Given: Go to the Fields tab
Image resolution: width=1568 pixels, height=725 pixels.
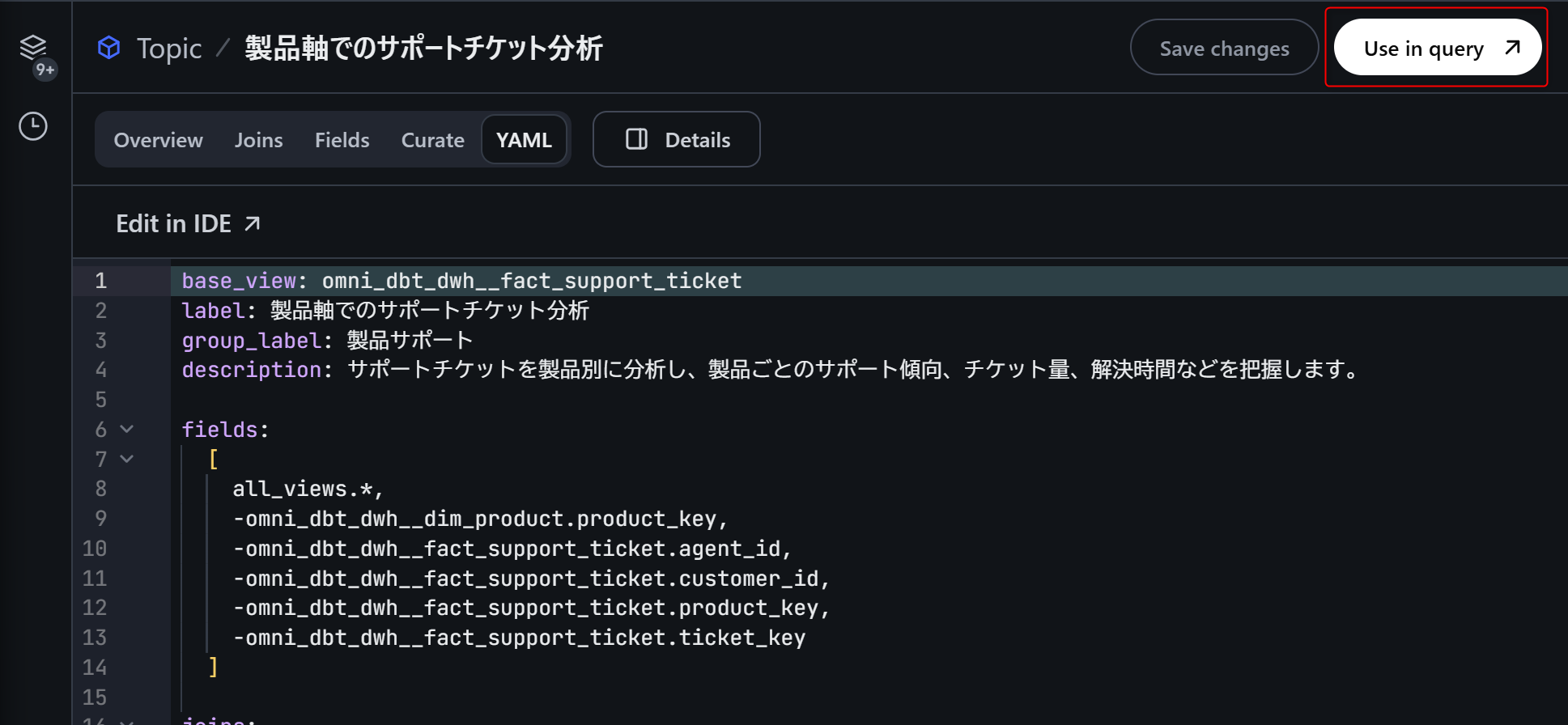Looking at the screenshot, I should 342,140.
